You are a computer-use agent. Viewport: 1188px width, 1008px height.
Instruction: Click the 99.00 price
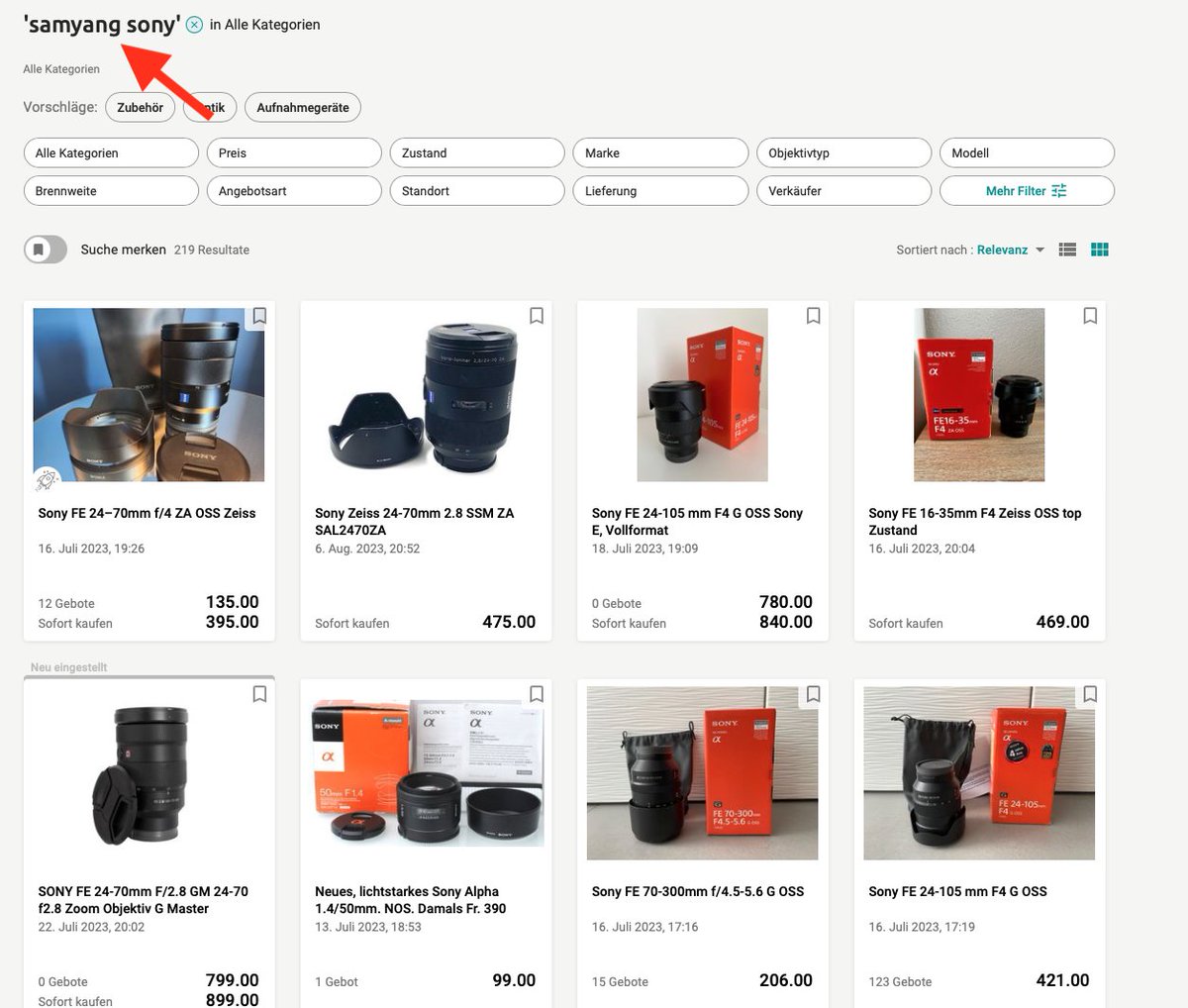(x=514, y=980)
